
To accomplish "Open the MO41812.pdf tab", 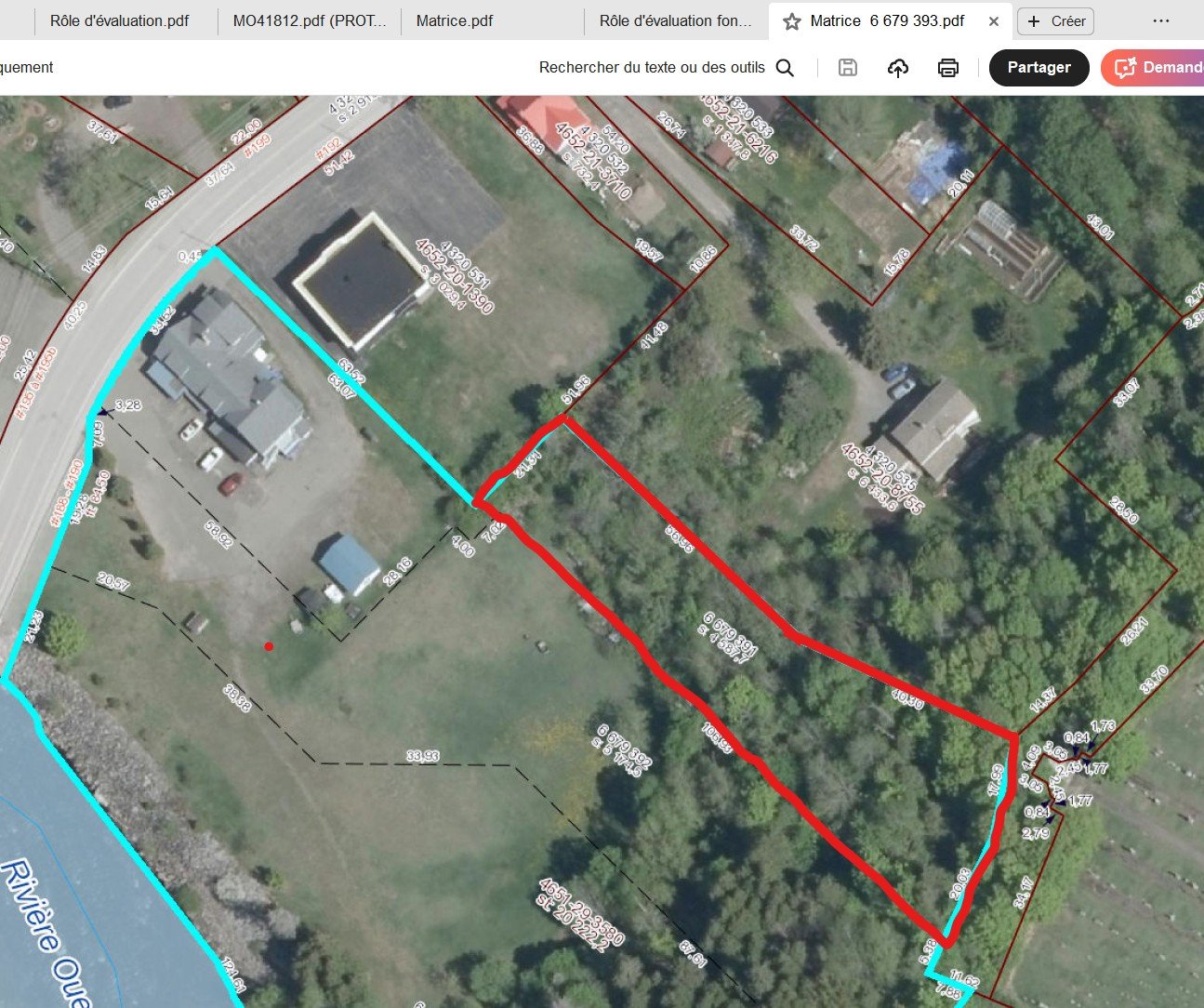I will pos(310,20).
